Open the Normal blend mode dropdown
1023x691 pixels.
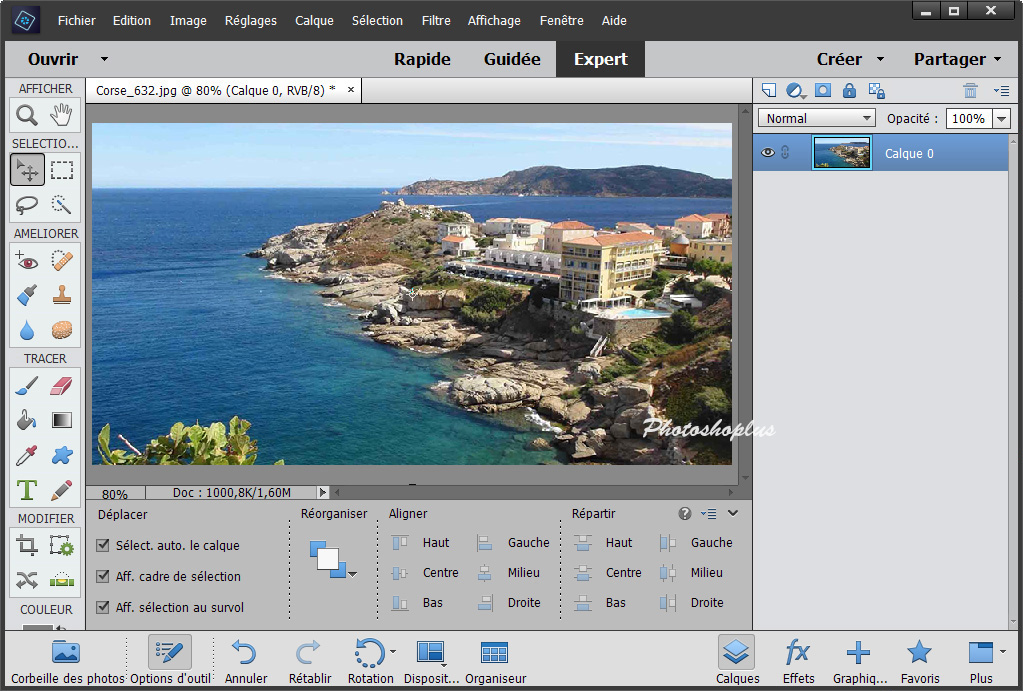click(816, 118)
